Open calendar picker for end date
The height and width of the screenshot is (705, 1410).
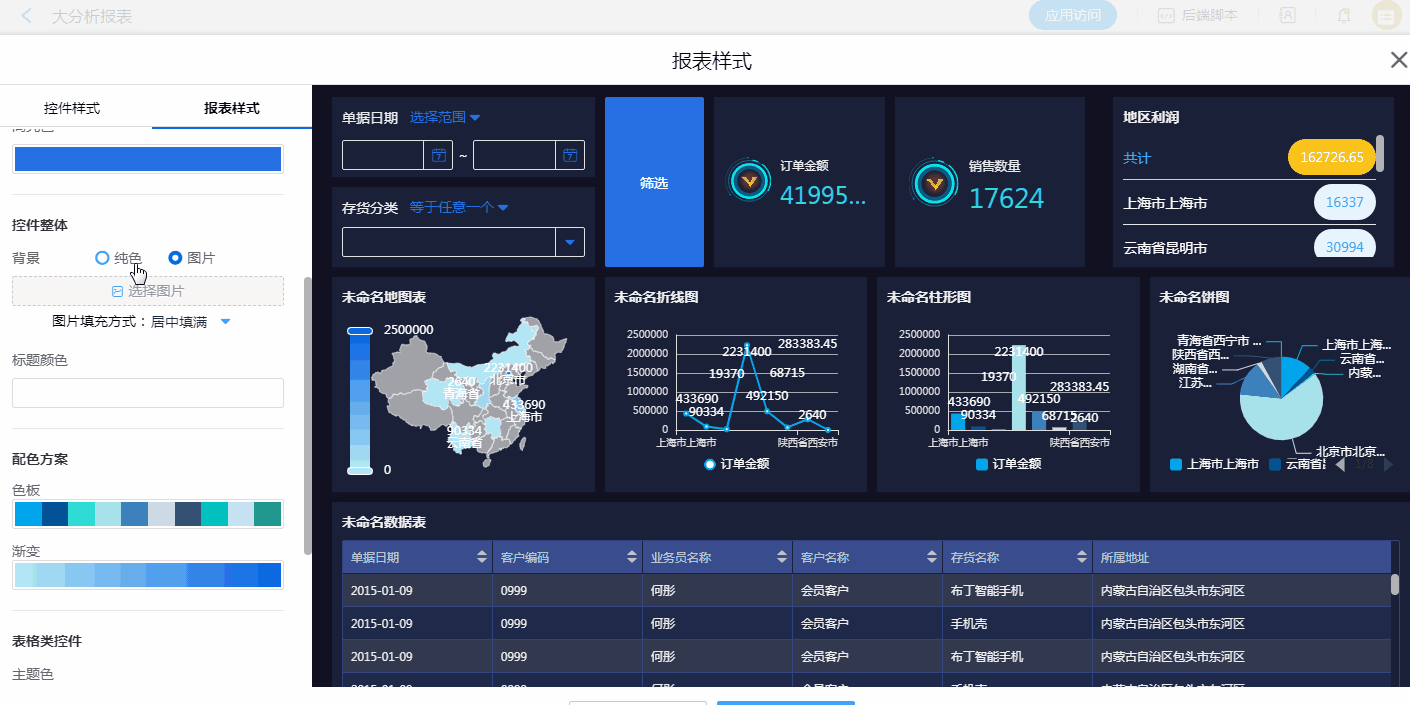click(x=569, y=155)
